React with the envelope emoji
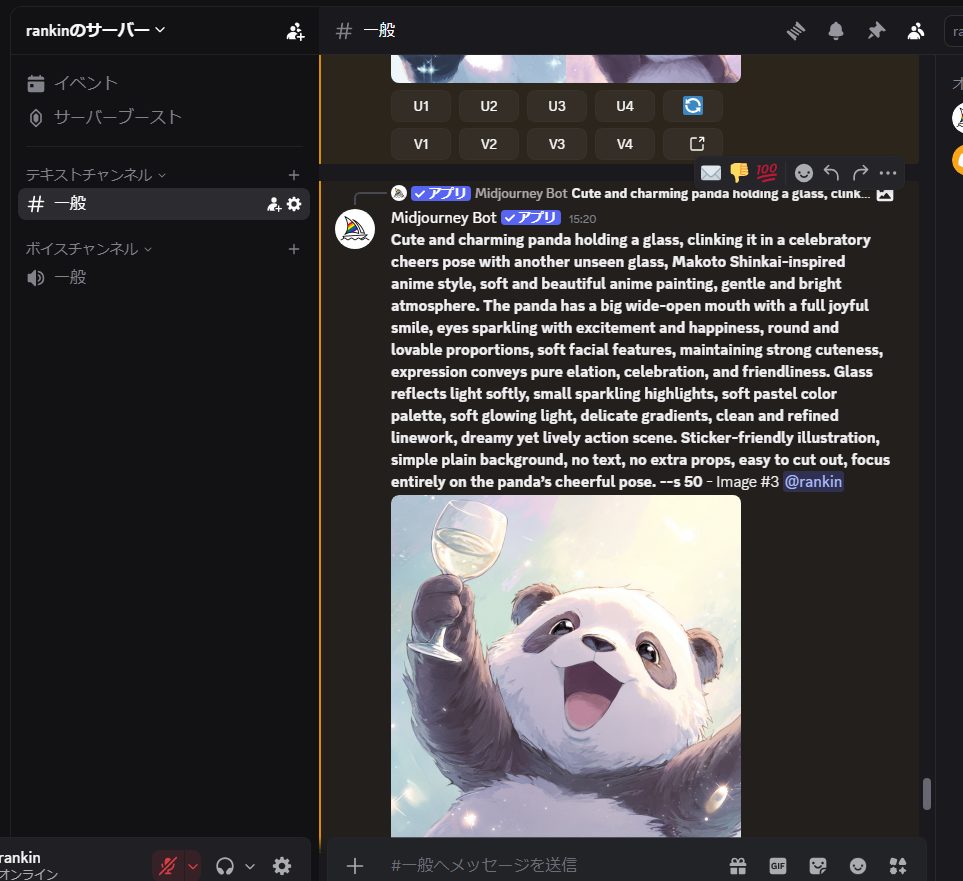This screenshot has height=881, width=963. 711,172
